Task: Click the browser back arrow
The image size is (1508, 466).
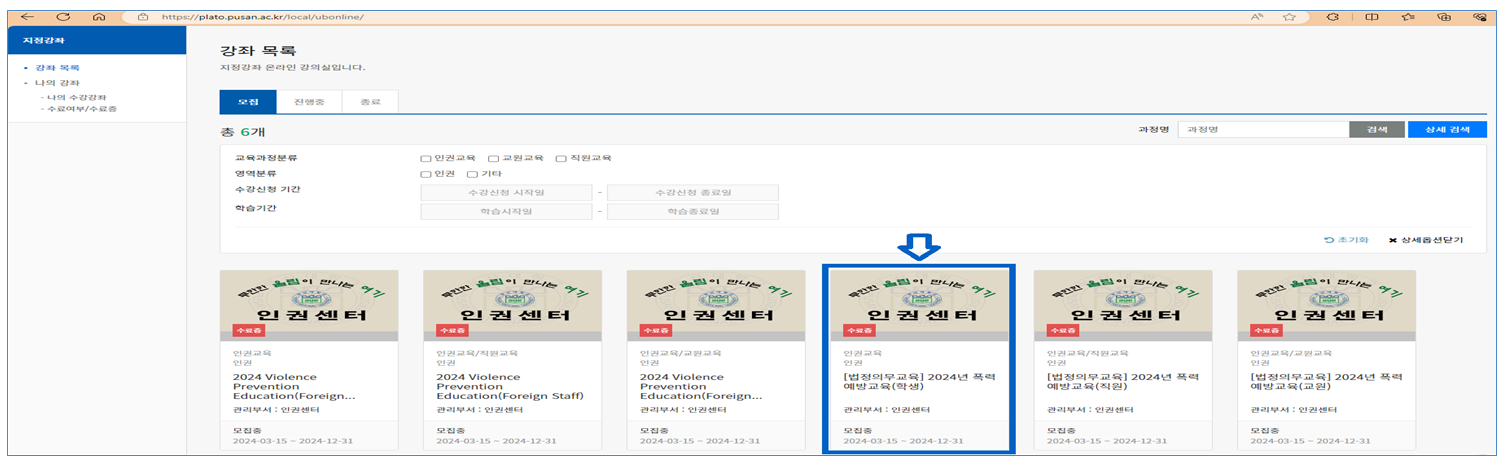Action: coord(27,17)
